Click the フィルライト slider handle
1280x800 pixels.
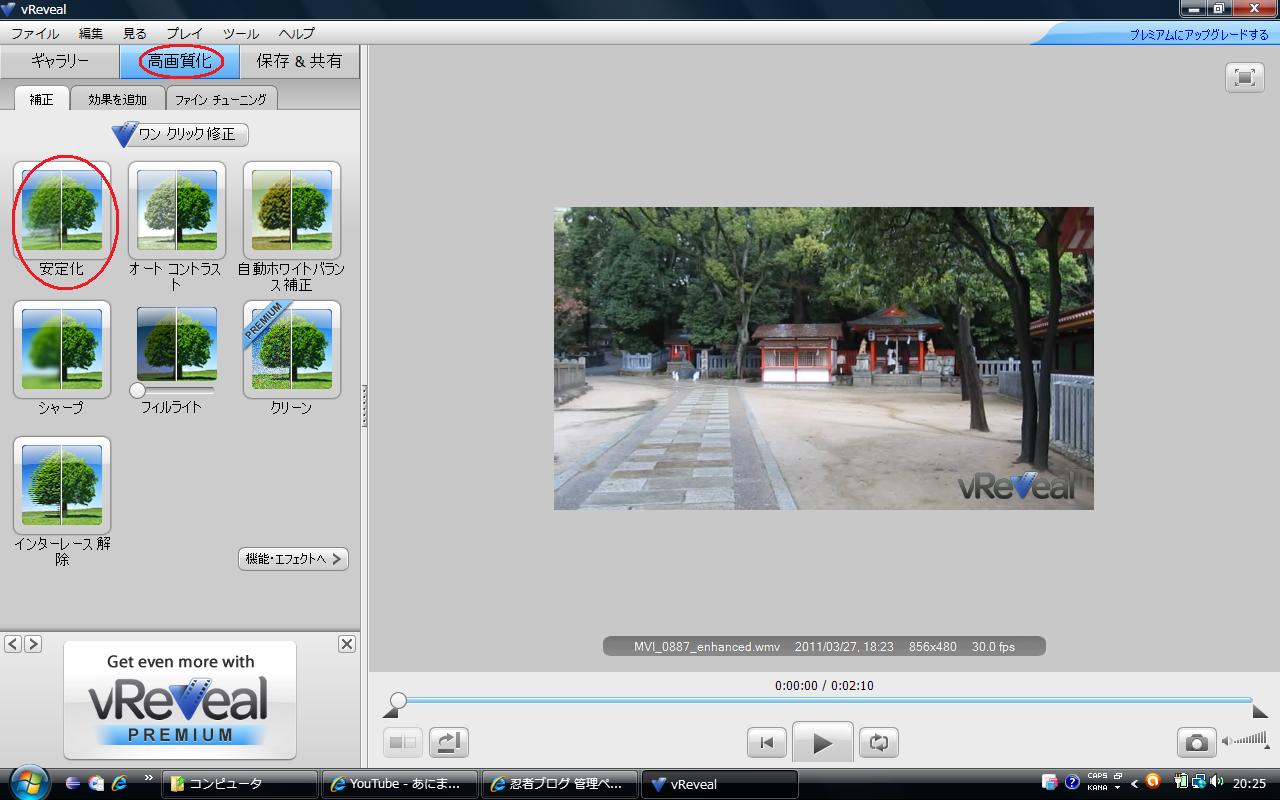click(x=137, y=390)
